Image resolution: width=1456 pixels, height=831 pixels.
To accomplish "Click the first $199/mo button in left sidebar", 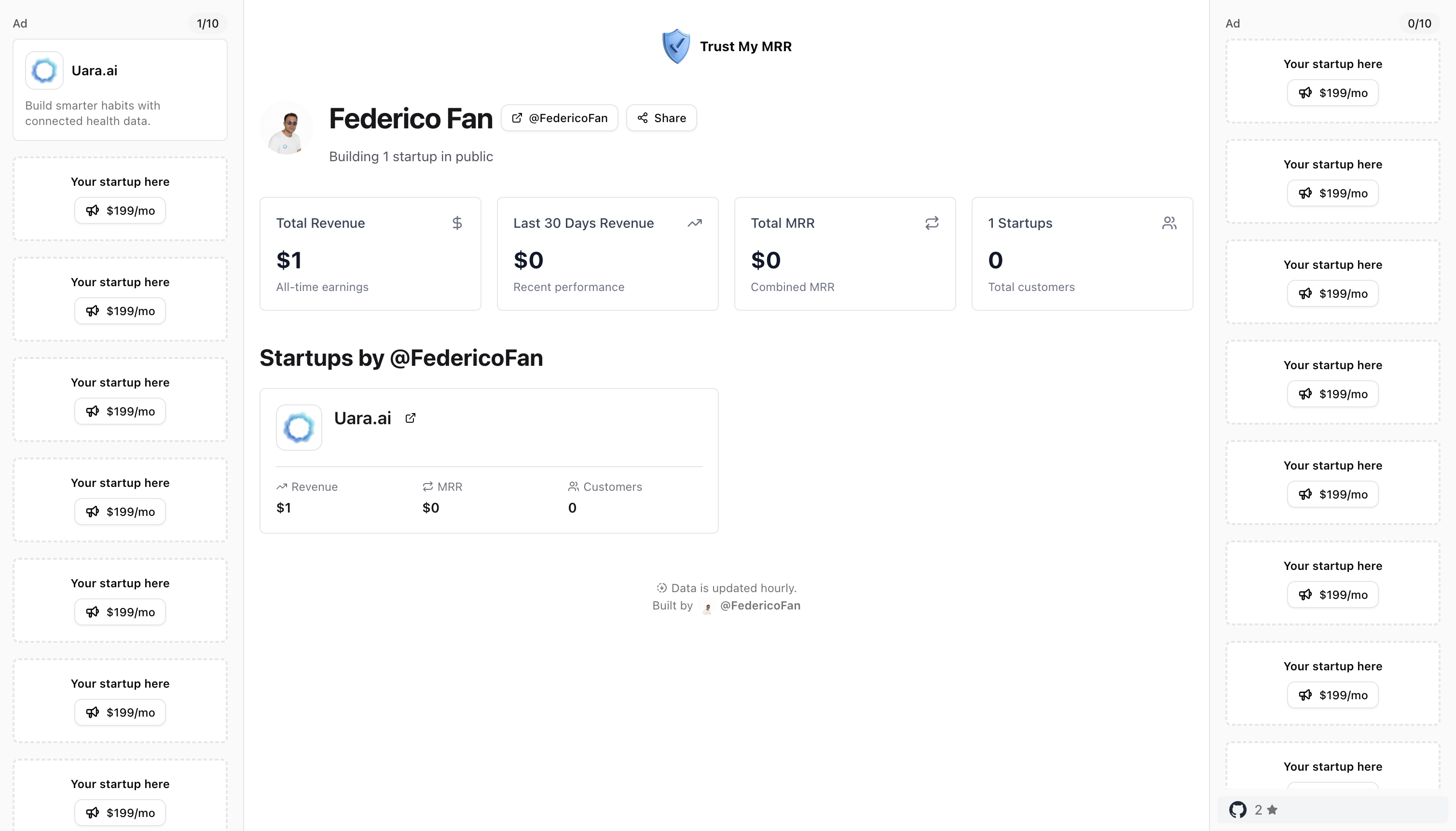I will 121,210.
